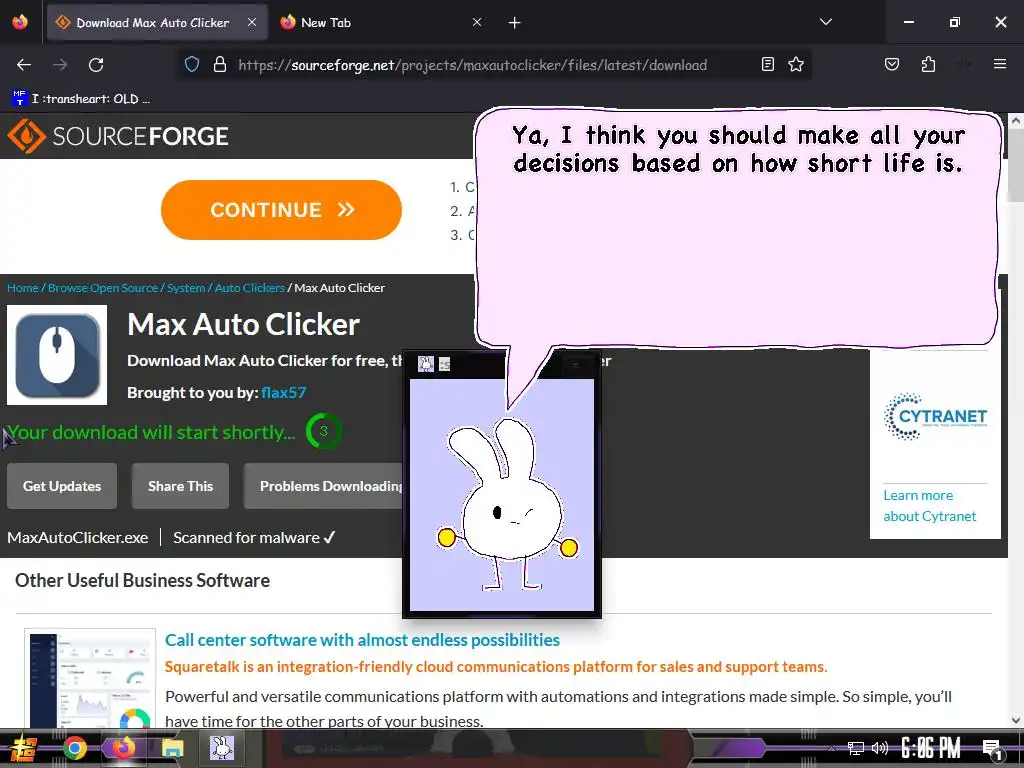Open Learn more about Cytranet link
Screen dimensions: 1024x768
click(x=930, y=505)
